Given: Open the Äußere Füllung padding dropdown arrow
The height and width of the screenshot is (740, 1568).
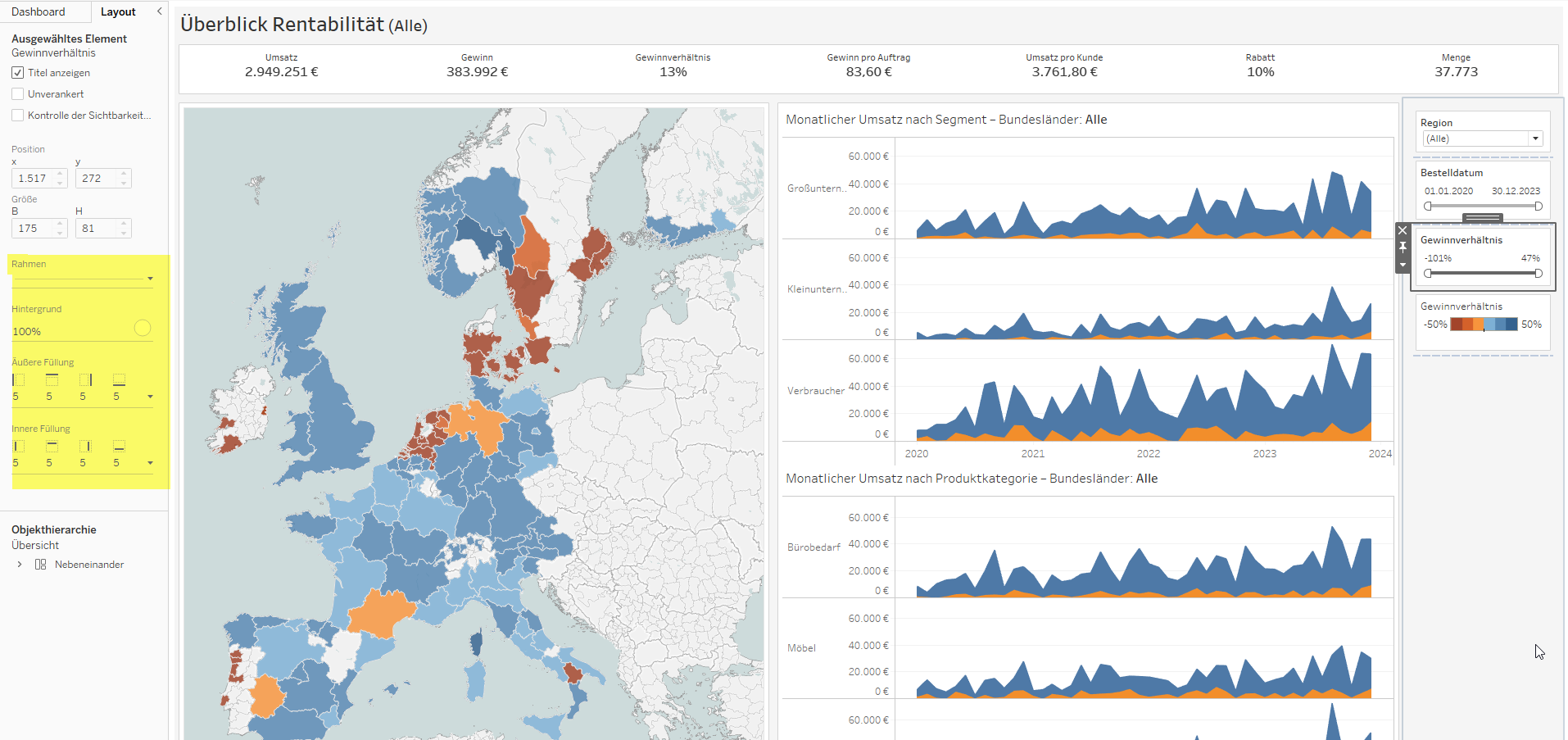Looking at the screenshot, I should tap(150, 397).
